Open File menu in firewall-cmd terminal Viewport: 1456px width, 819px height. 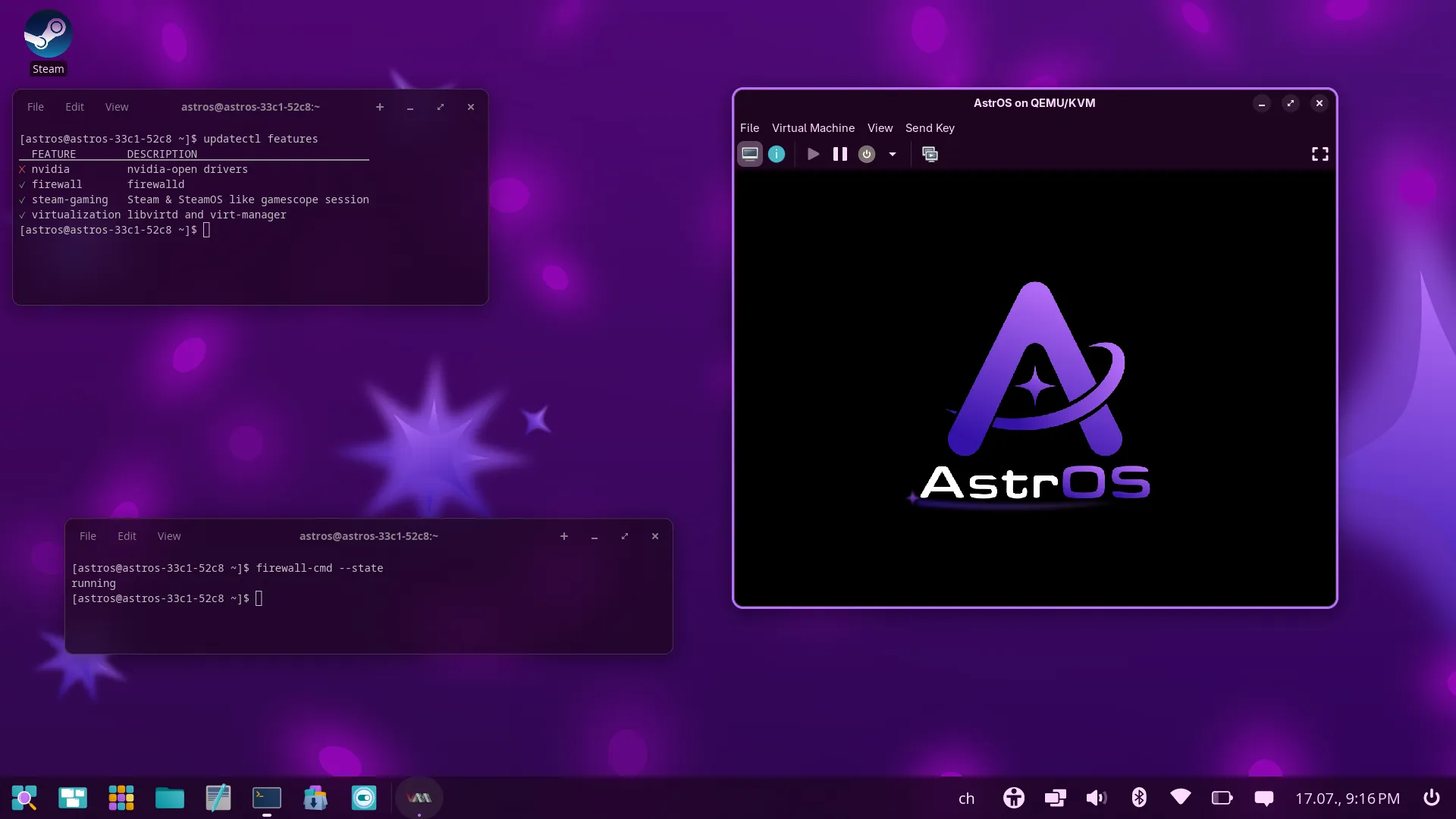coord(88,536)
